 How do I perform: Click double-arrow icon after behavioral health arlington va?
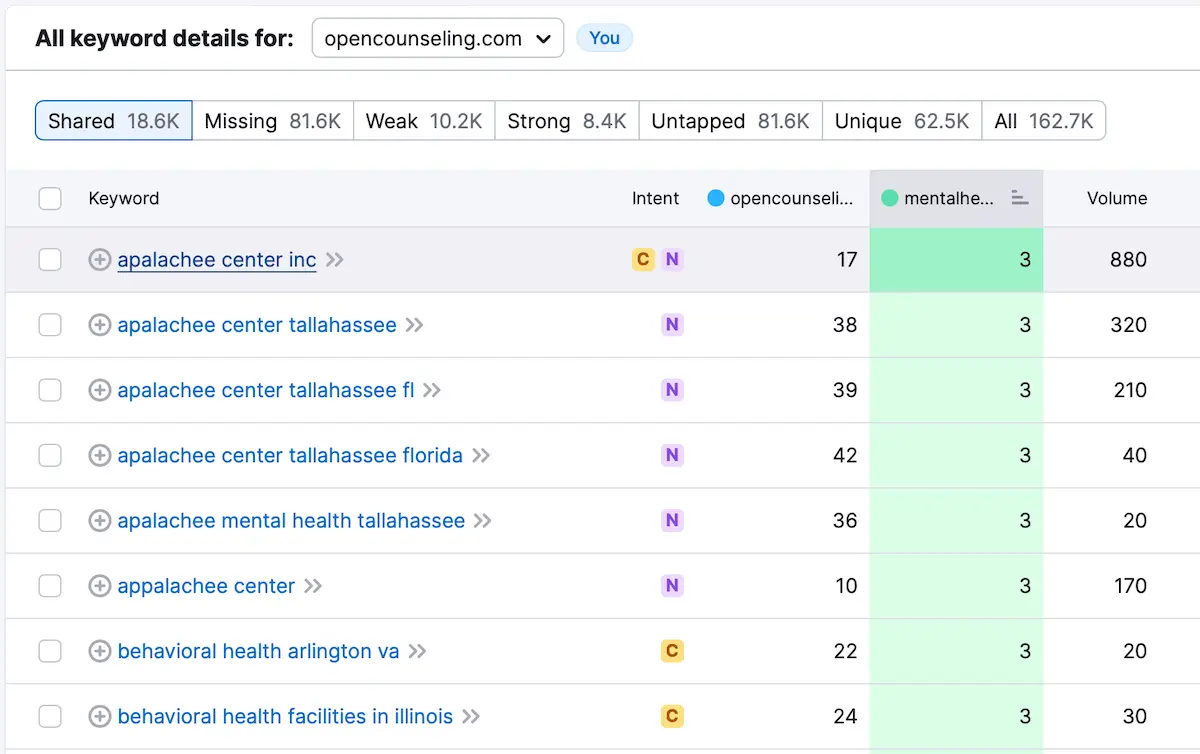[x=417, y=651]
